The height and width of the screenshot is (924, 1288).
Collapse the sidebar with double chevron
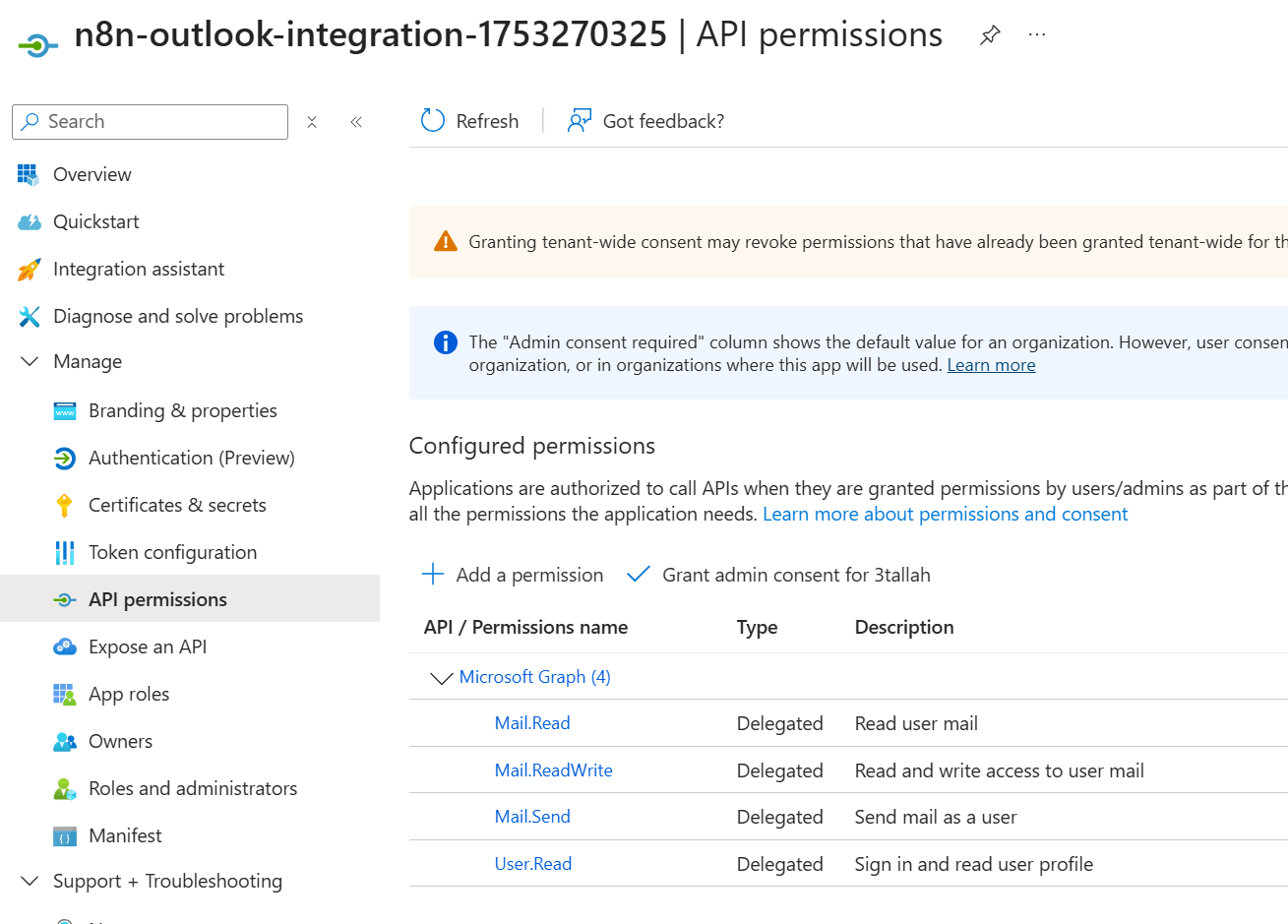[x=356, y=122]
